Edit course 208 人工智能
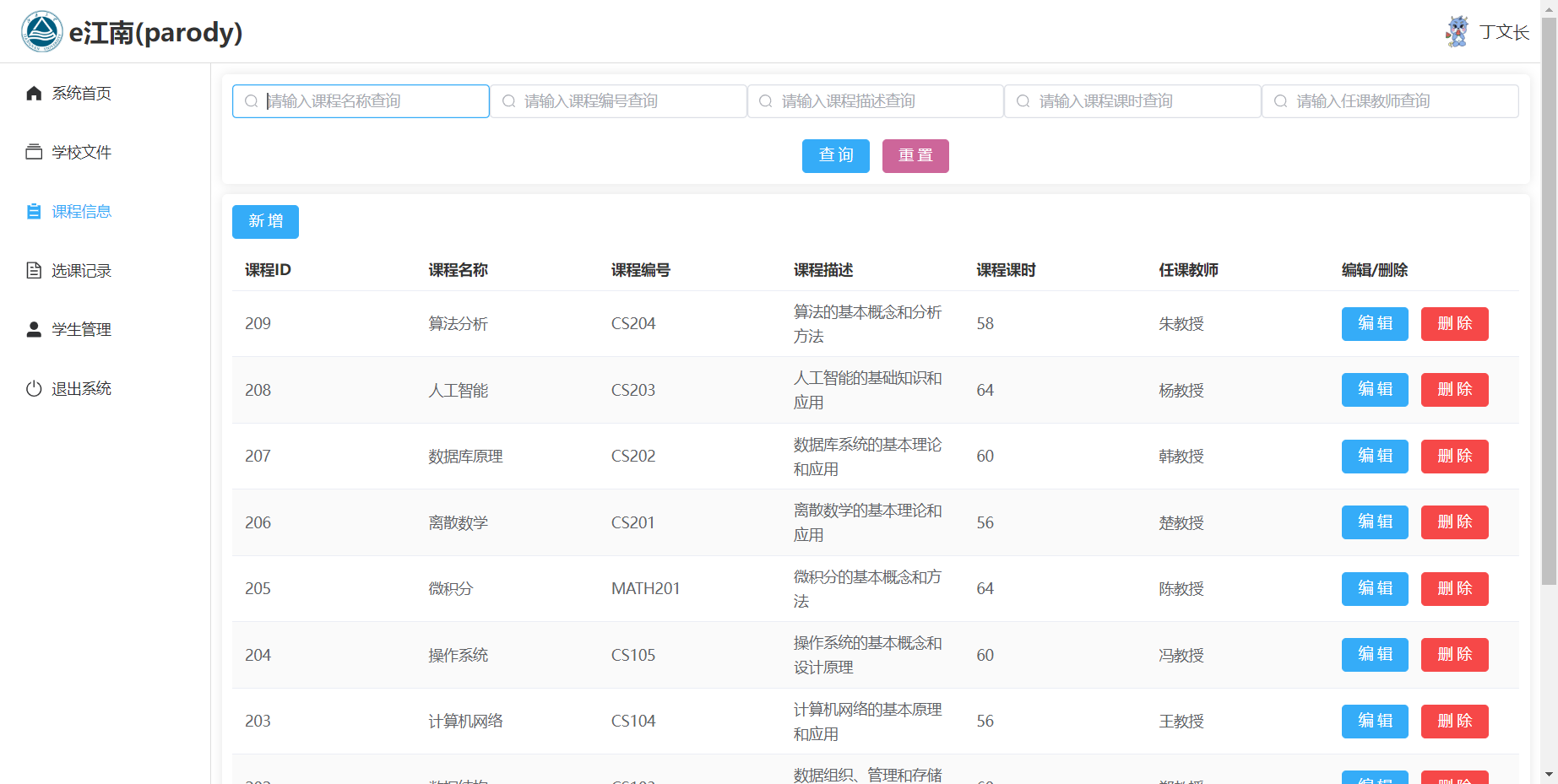The height and width of the screenshot is (784, 1558). [x=1375, y=390]
